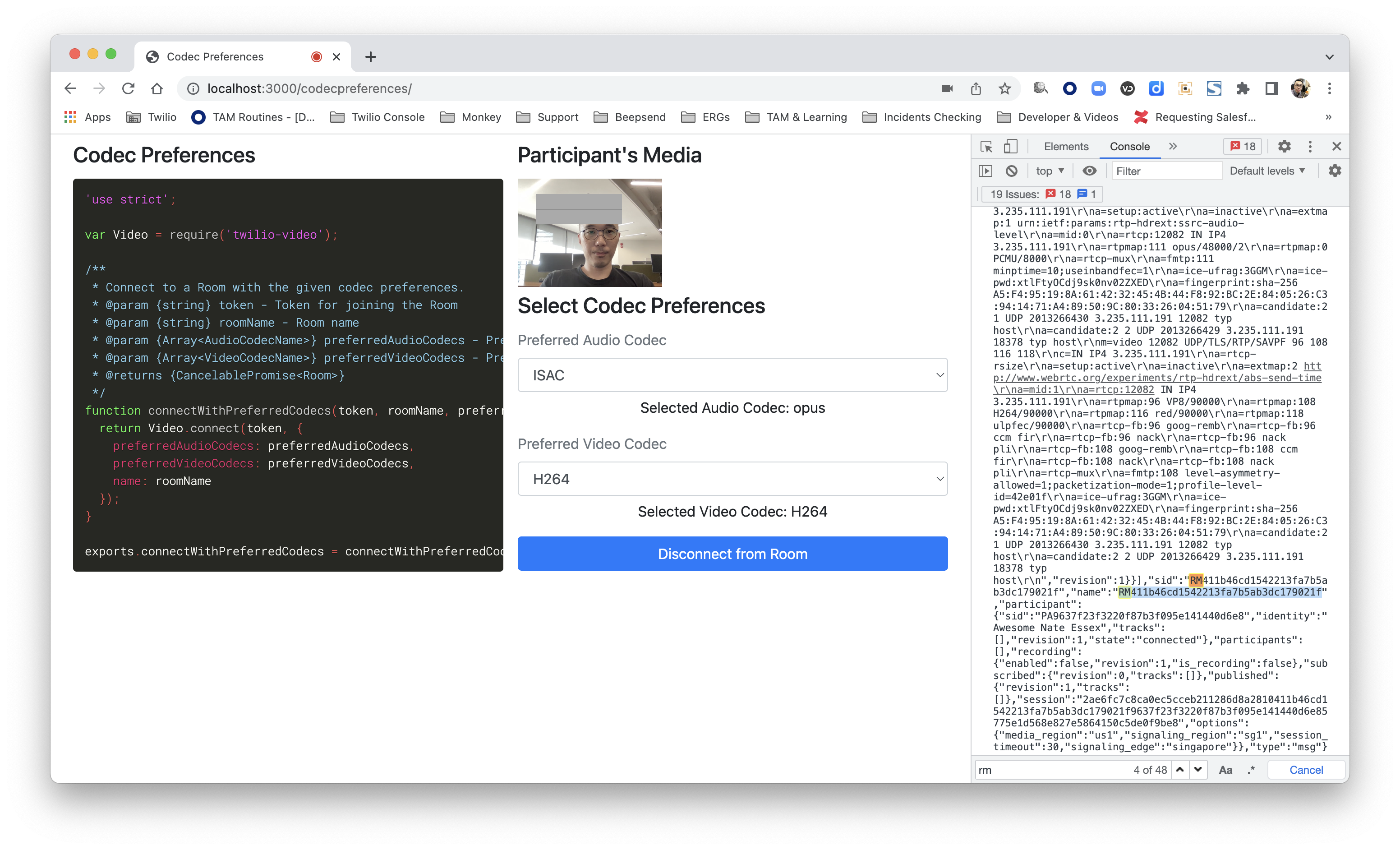Click Disconnect from Room
The image size is (1400, 850).
tap(732, 554)
